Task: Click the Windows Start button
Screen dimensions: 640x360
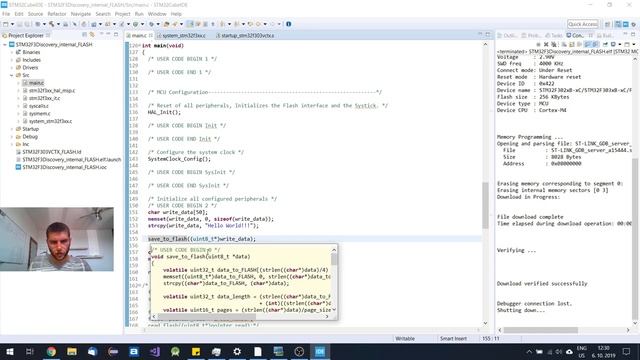Action: [9, 351]
